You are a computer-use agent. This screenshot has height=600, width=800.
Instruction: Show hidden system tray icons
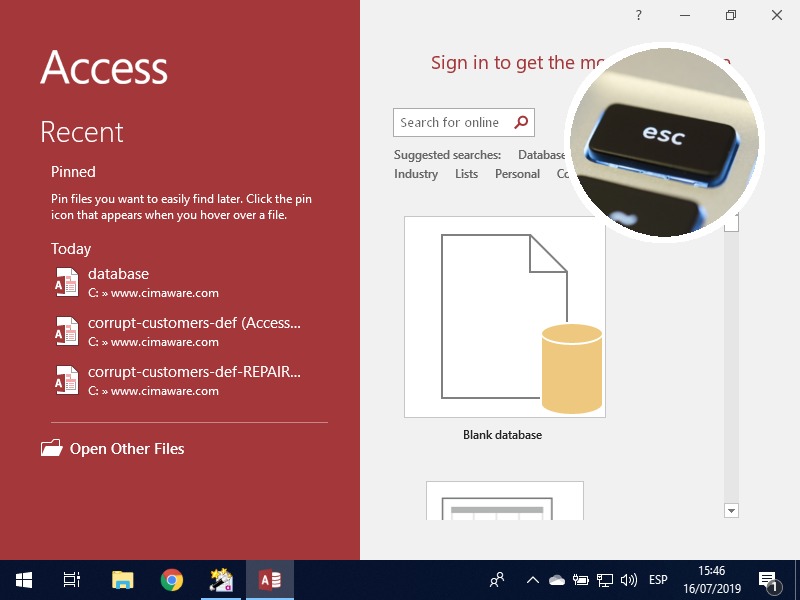coord(532,580)
